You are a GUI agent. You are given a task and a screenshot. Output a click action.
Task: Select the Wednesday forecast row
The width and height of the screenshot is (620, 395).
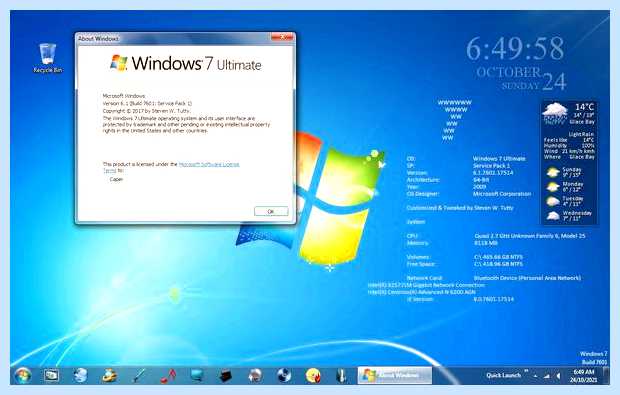pyautogui.click(x=569, y=215)
